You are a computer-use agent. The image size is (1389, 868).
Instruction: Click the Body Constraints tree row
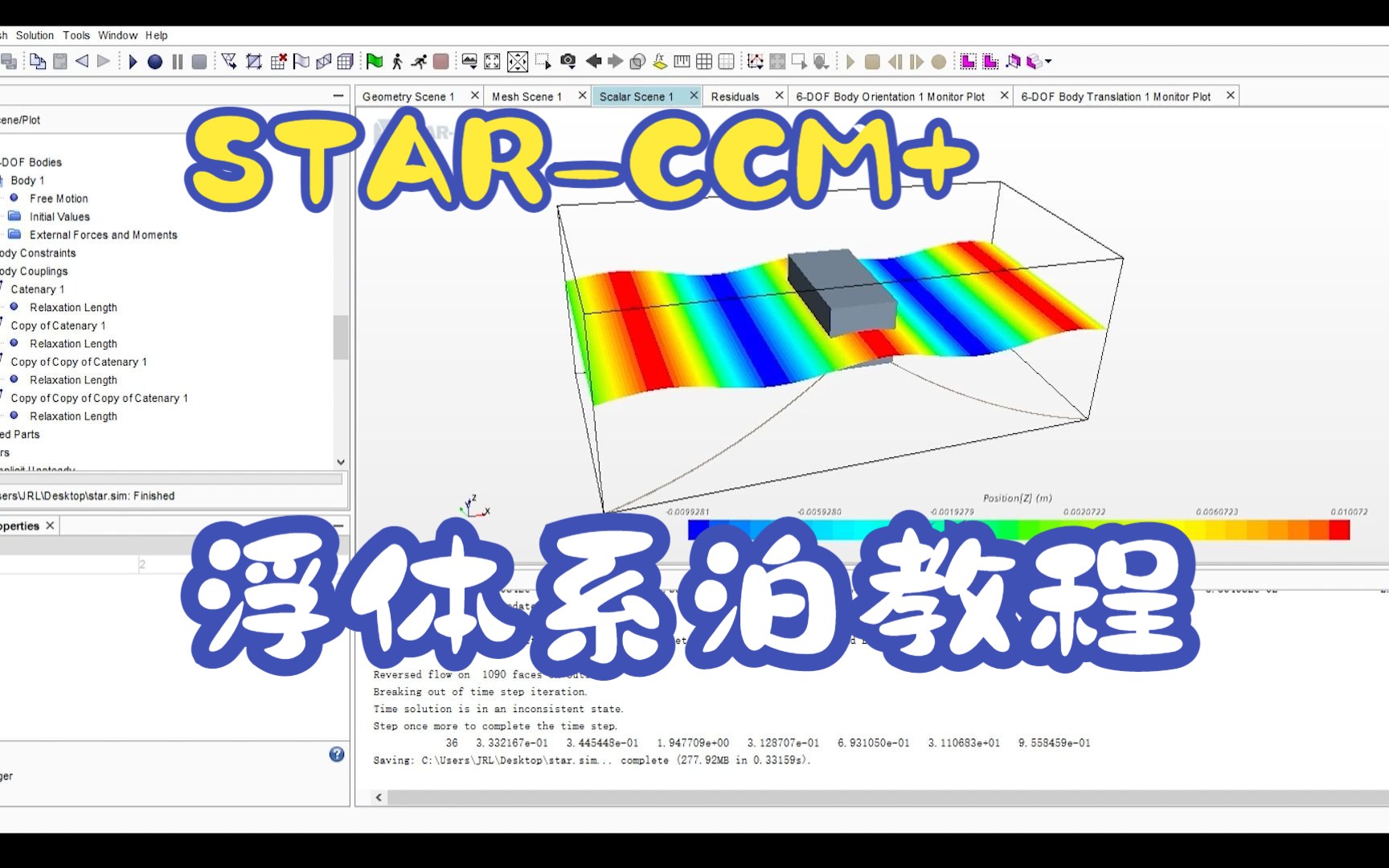point(38,253)
